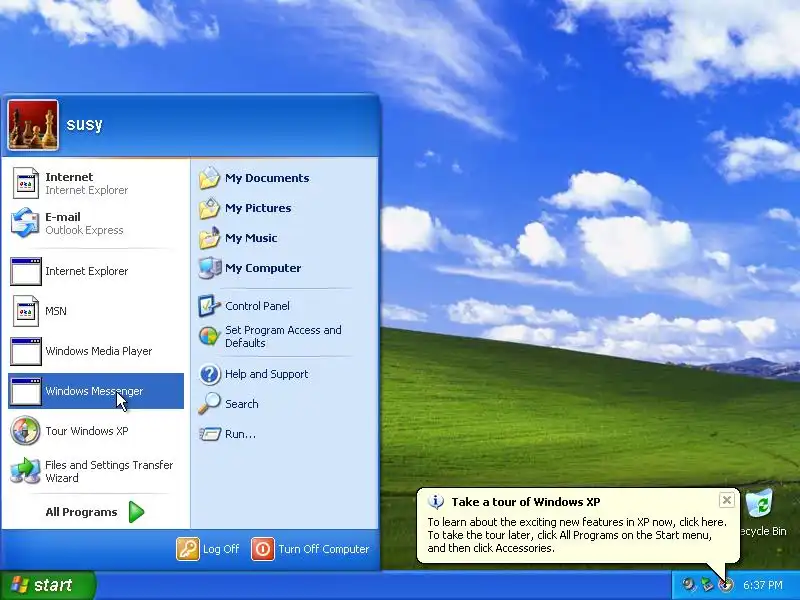Click the Files and Settings Transfer Wizard icon
800x600 pixels.
click(x=25, y=471)
